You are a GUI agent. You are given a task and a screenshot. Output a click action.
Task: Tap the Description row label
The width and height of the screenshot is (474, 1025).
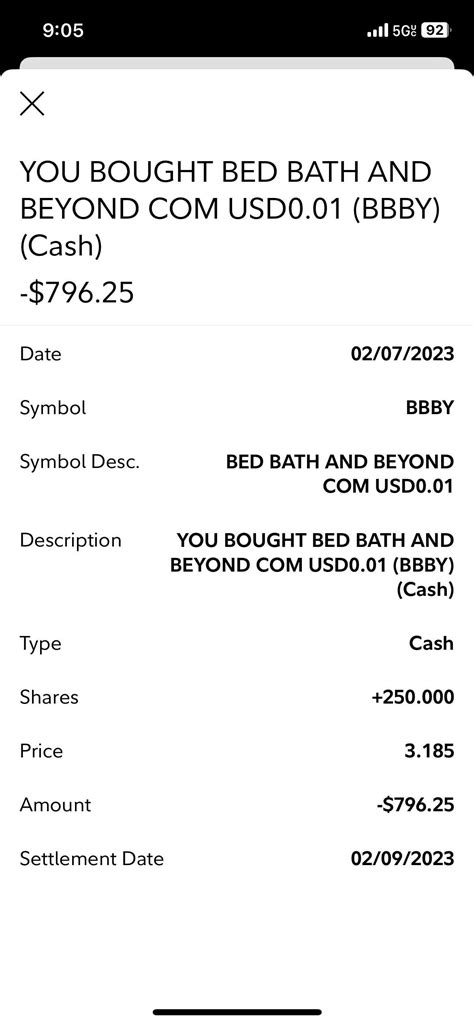[x=71, y=541]
